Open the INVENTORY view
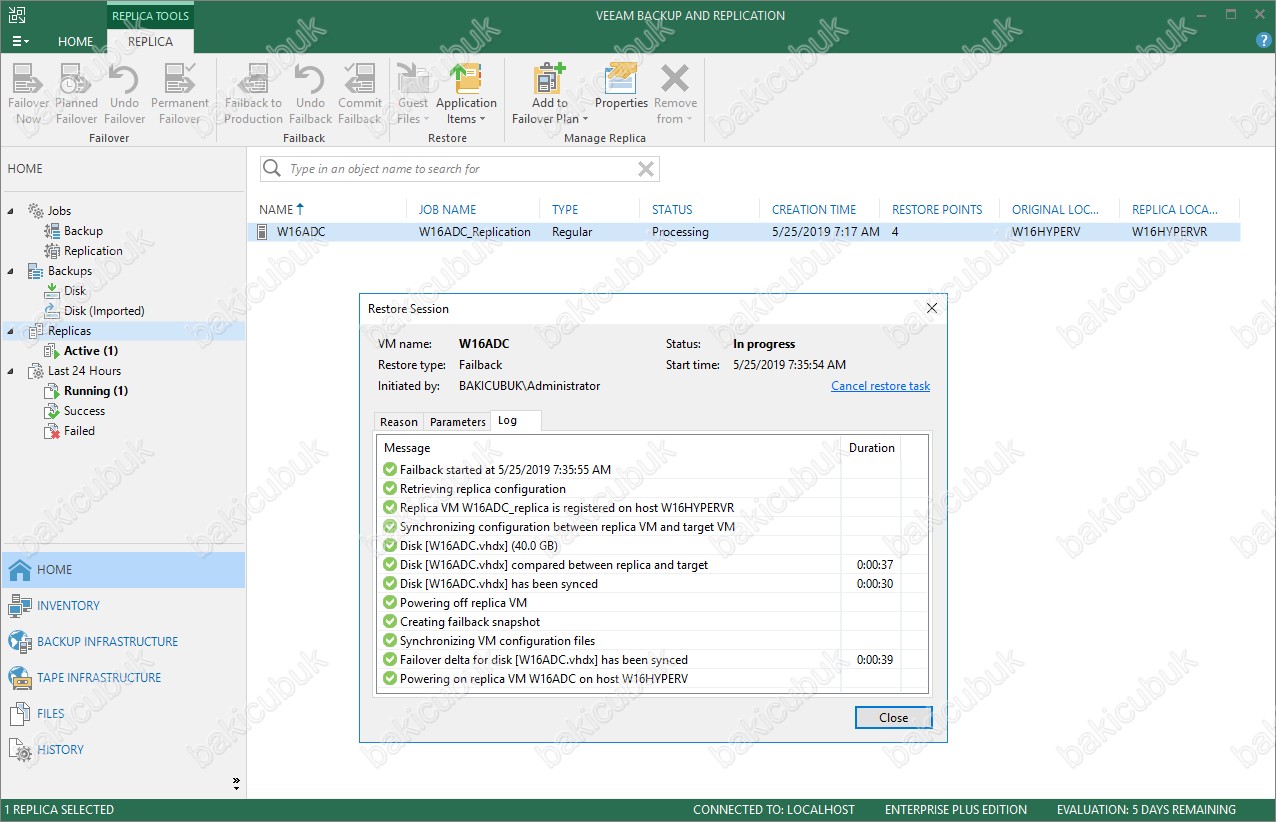1276x822 pixels. [122, 606]
